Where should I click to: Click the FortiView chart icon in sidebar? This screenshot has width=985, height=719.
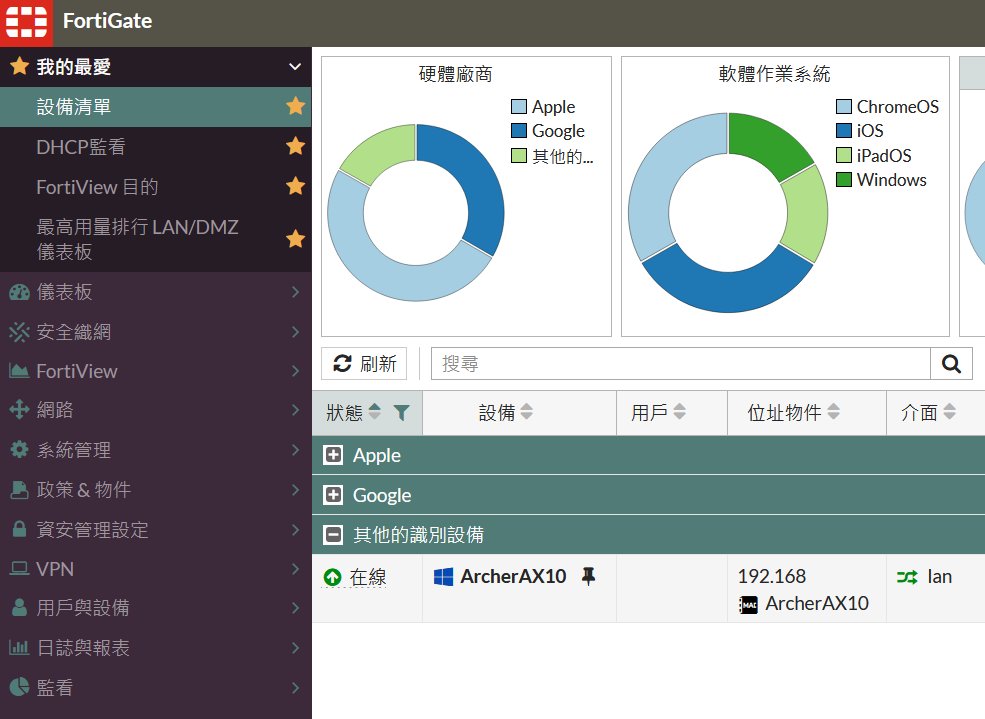click(19, 371)
